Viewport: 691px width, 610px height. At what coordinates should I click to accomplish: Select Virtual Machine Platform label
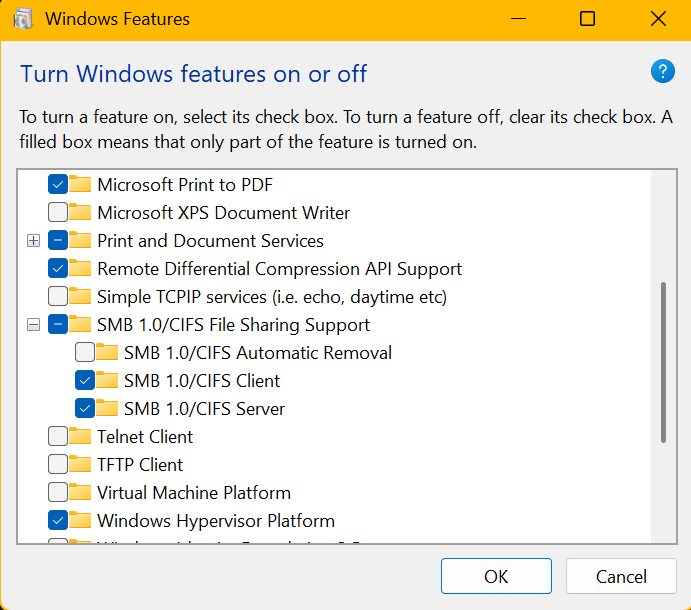(x=194, y=493)
